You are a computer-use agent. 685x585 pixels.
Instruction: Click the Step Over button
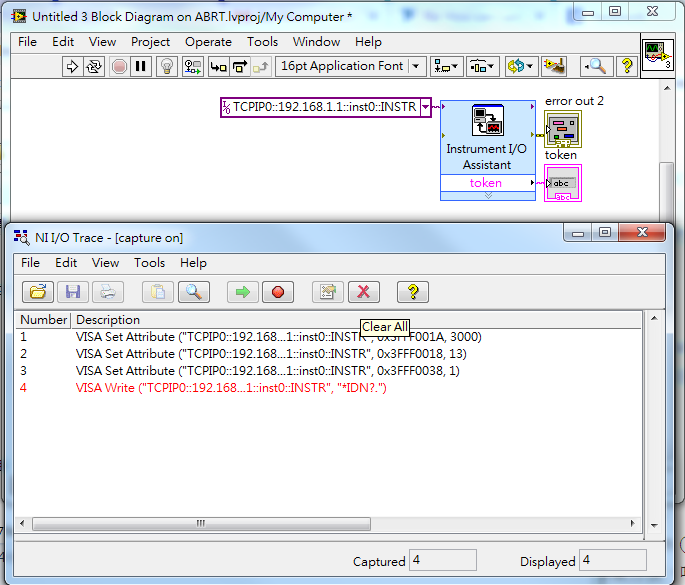pyautogui.click(x=240, y=66)
